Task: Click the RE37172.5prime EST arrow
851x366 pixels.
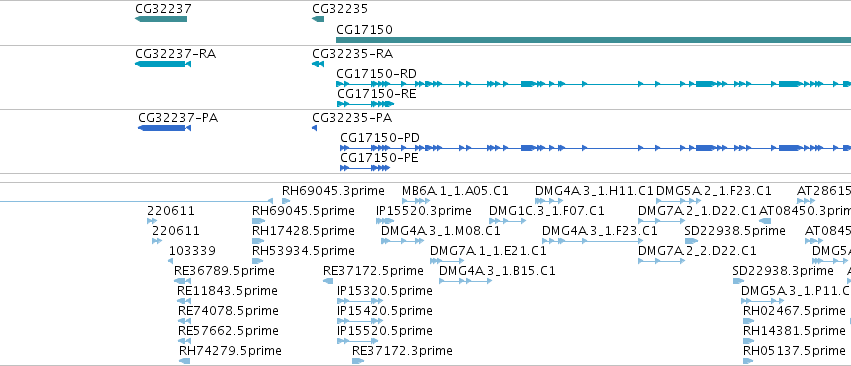Action: [x=328, y=281]
